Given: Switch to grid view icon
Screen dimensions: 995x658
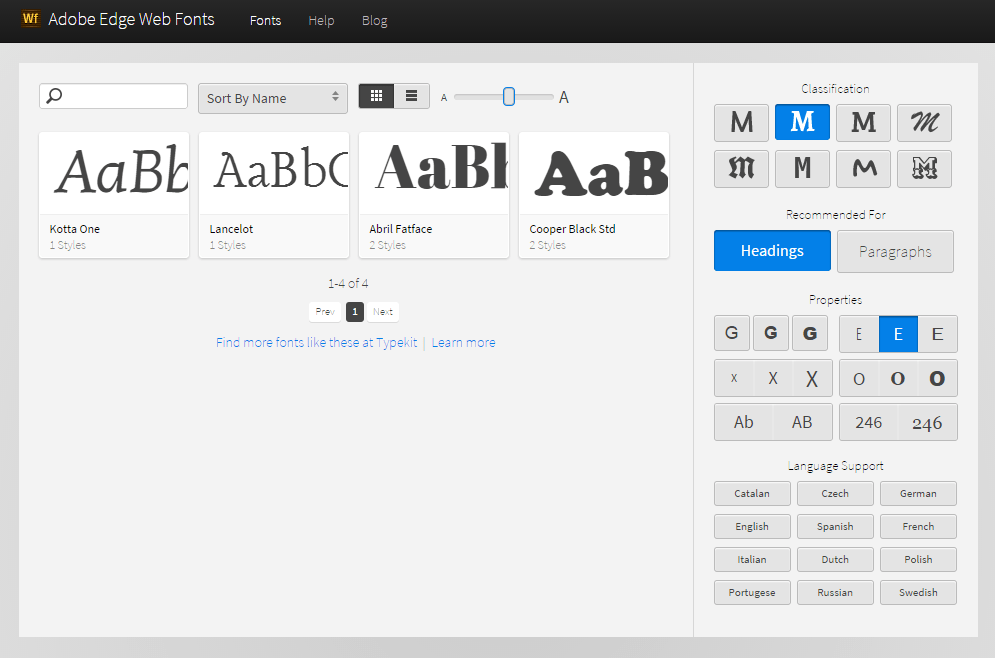Looking at the screenshot, I should (x=376, y=96).
